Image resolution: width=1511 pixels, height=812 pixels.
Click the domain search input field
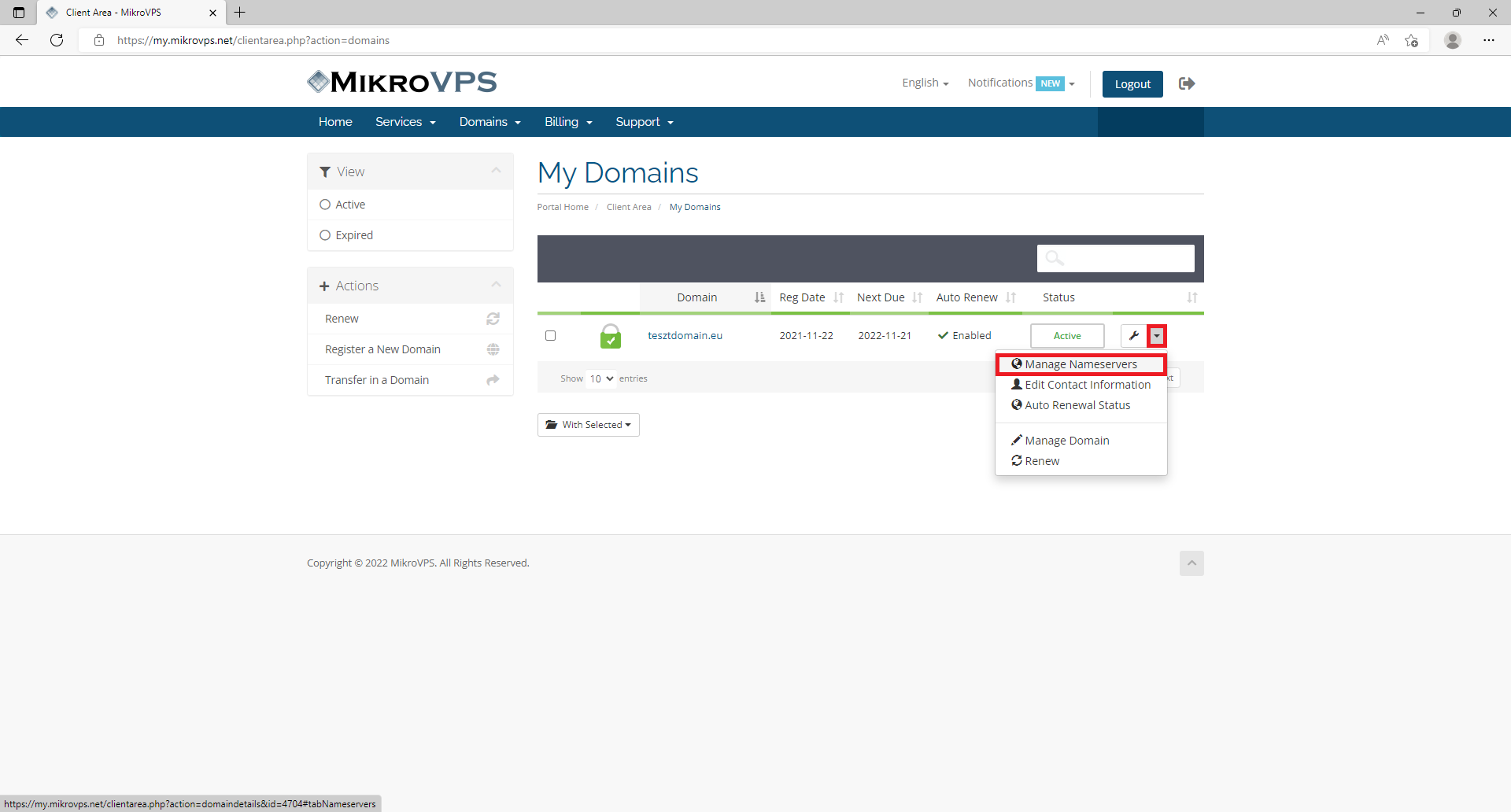[1116, 258]
